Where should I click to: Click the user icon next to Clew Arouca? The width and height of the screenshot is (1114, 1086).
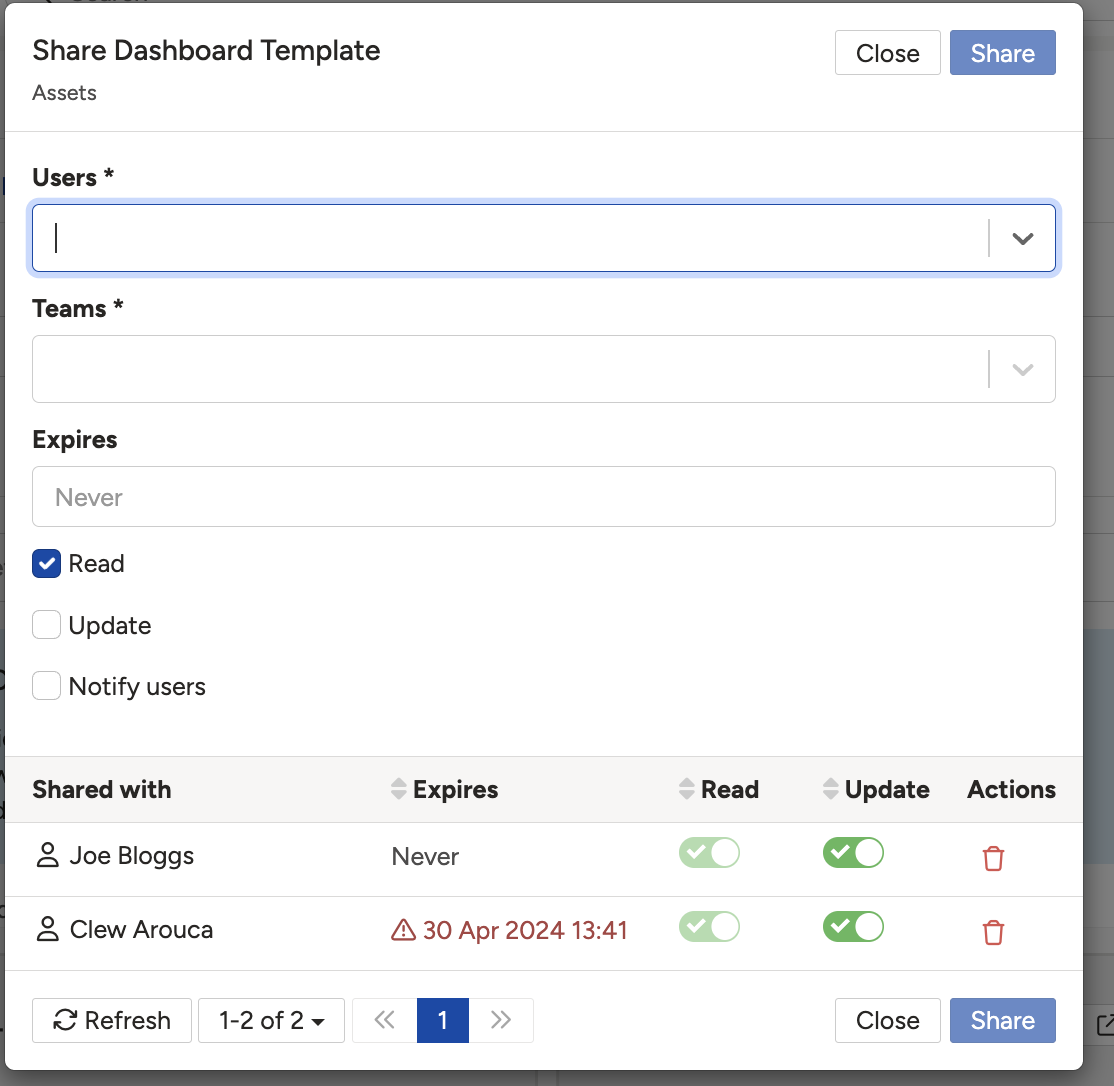pyautogui.click(x=48, y=929)
